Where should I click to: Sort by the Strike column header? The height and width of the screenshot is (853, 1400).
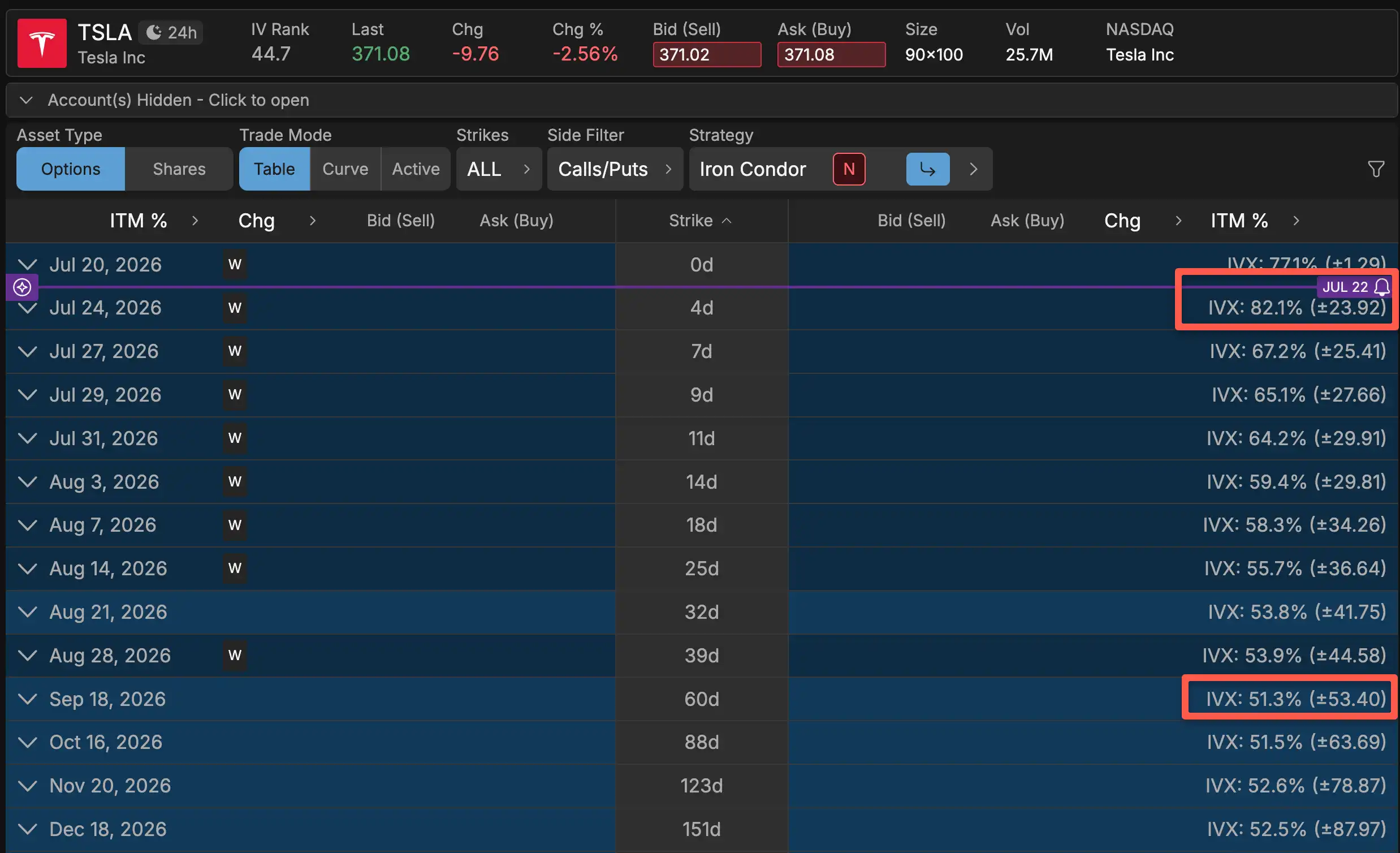(701, 221)
